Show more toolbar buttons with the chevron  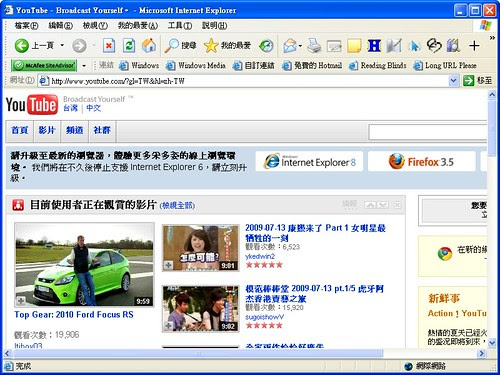click(x=492, y=38)
